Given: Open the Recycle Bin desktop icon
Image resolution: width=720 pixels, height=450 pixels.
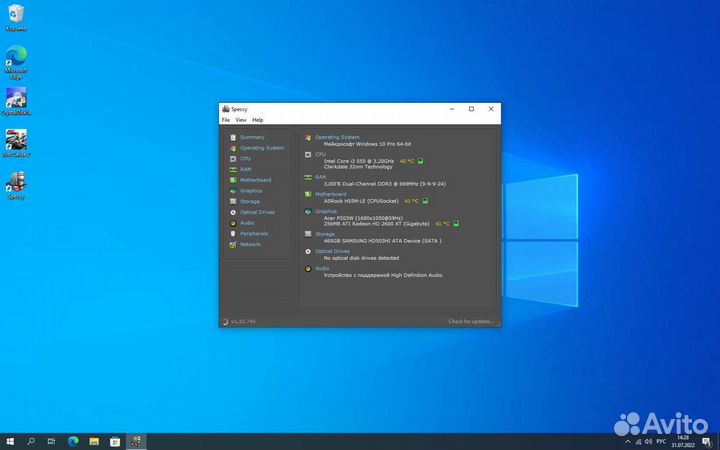Looking at the screenshot, I should coord(16,18).
